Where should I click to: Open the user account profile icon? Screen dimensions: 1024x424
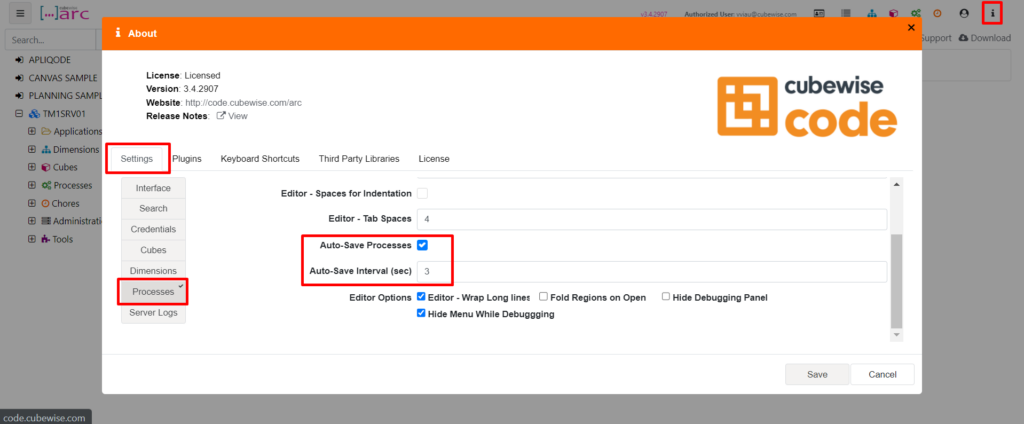(964, 14)
